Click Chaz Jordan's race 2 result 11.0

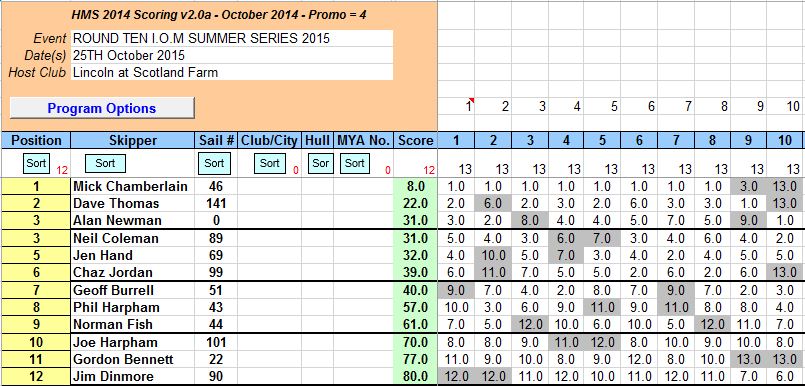493,272
